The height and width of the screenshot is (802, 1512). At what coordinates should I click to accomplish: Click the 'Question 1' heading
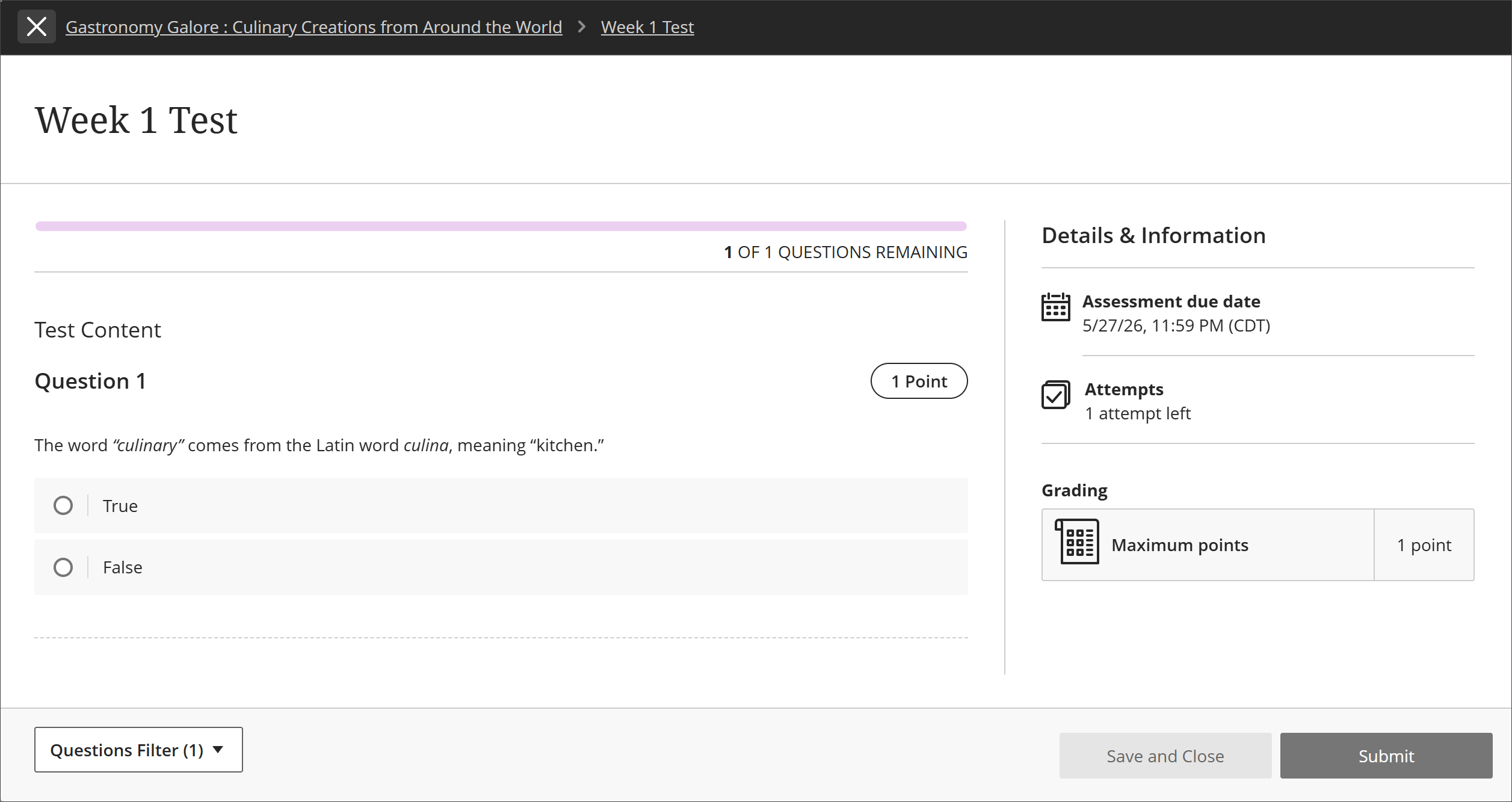coord(90,381)
